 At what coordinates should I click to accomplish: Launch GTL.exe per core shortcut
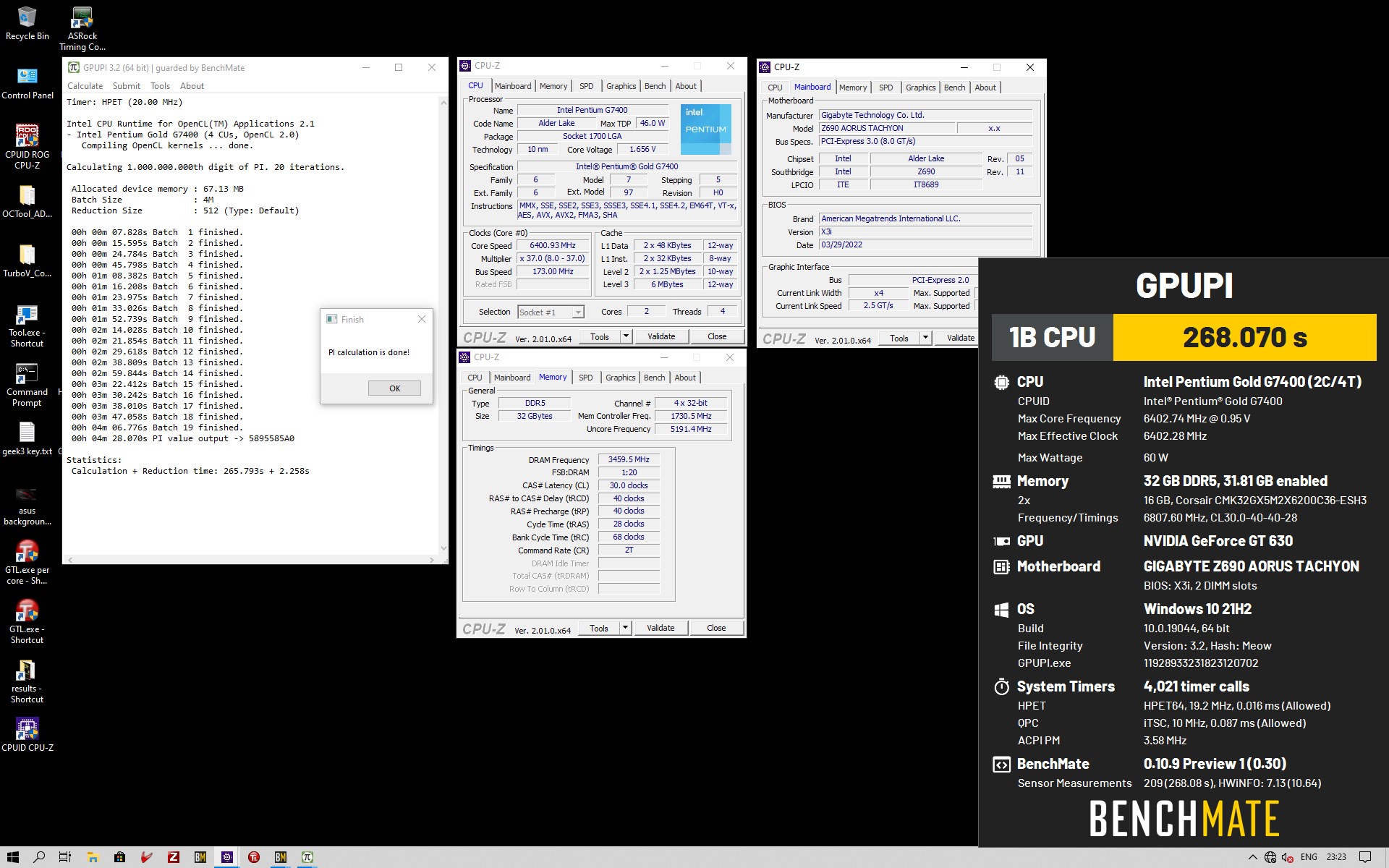pyautogui.click(x=27, y=563)
